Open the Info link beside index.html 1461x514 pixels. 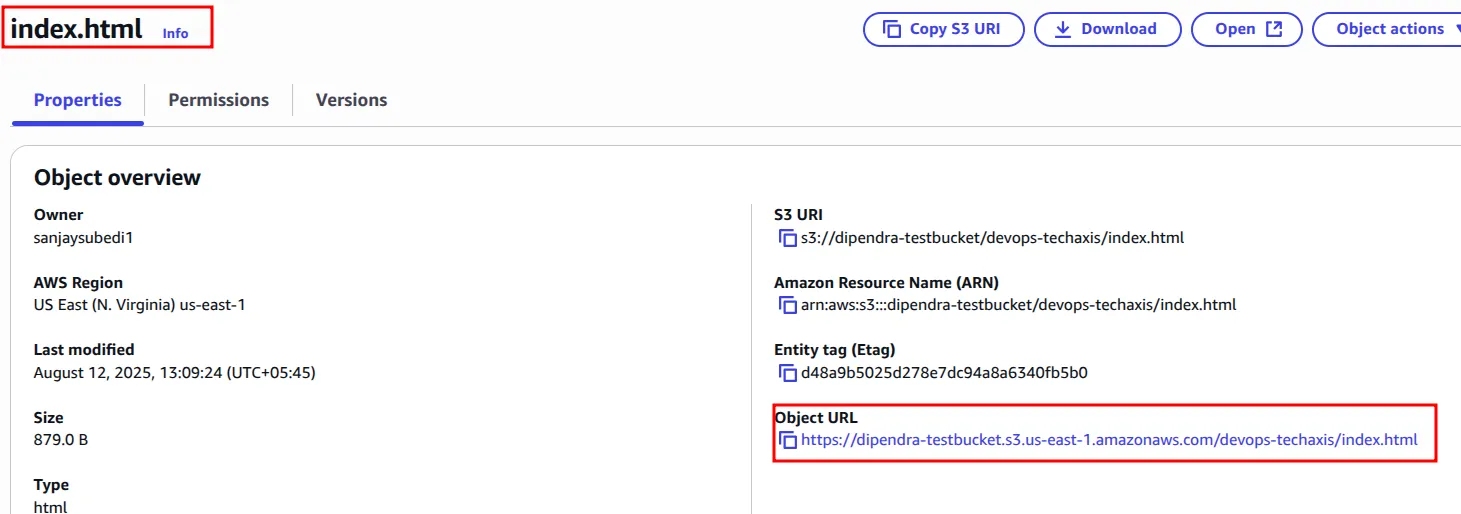pyautogui.click(x=175, y=33)
